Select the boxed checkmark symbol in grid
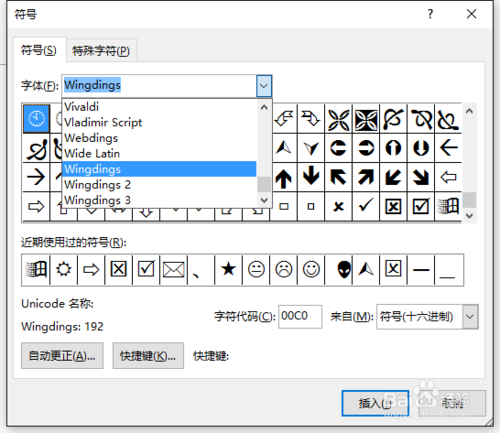 pyautogui.click(x=421, y=207)
